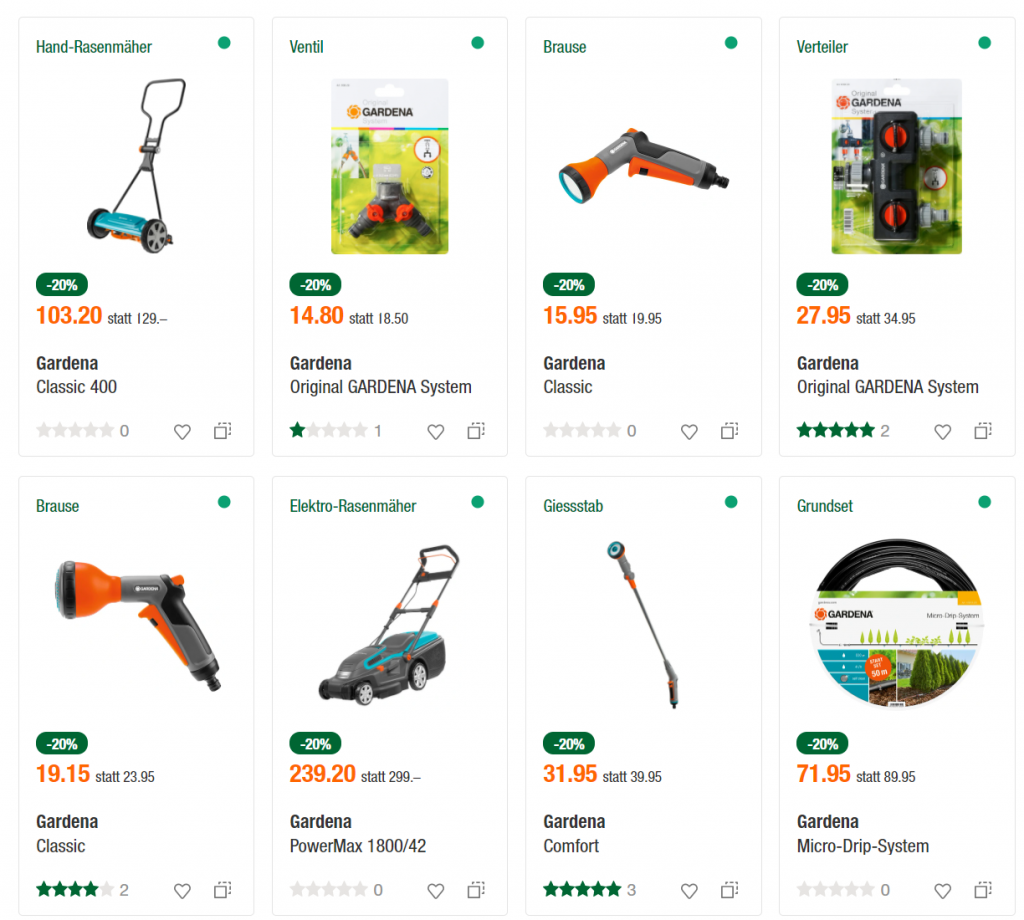Wishlist the Elektro-Rasenmäher PowerMax 1800/42
Viewport: 1024px width, 920px height.
(x=436, y=891)
